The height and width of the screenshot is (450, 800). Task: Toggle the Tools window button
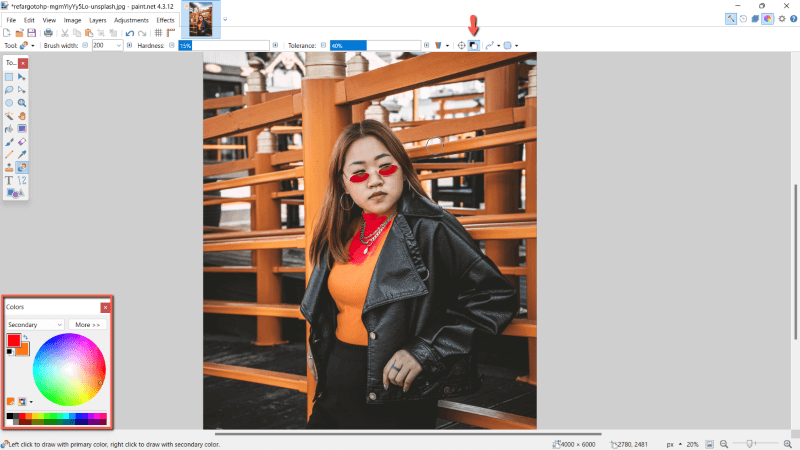coord(731,19)
